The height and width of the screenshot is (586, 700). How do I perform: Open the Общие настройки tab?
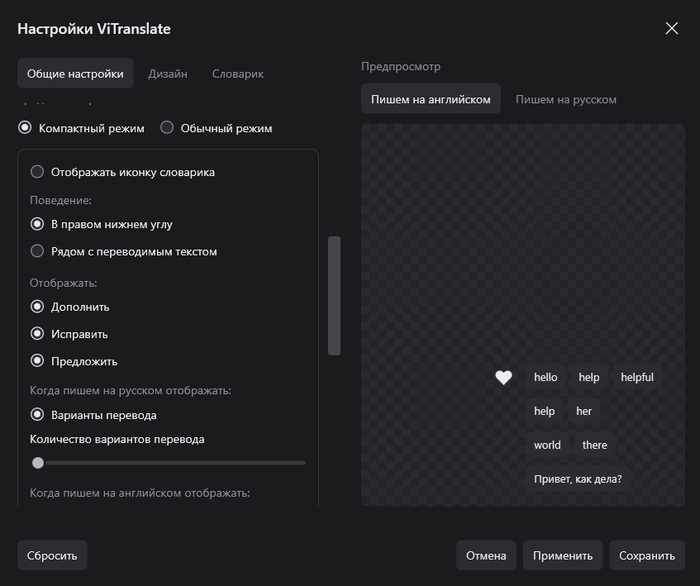coord(75,73)
